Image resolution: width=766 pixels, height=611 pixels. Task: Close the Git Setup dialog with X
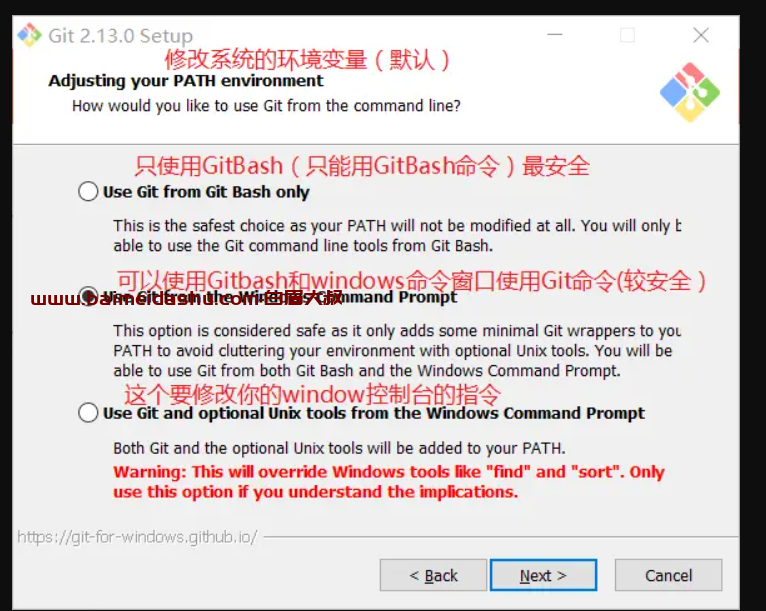pyautogui.click(x=701, y=35)
